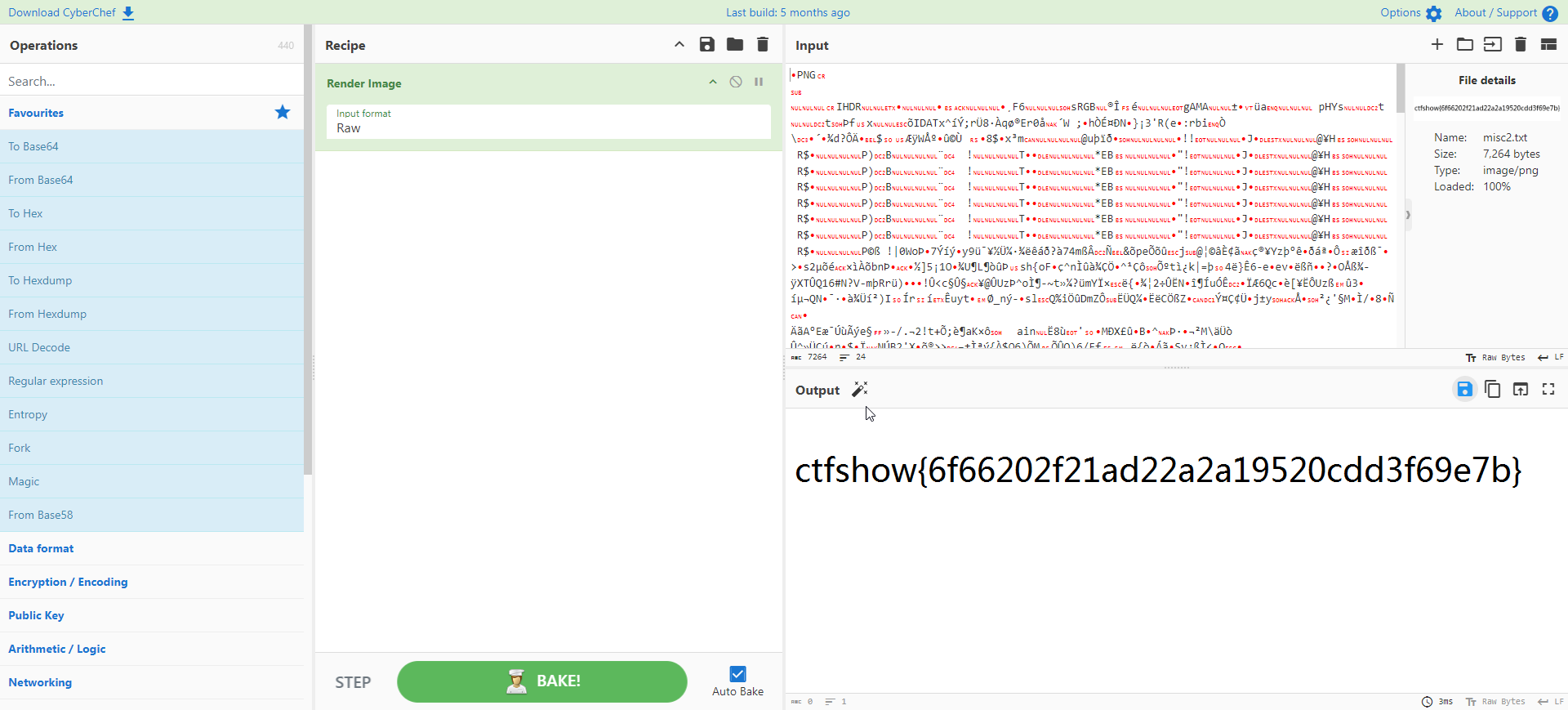Choose URL Decode operation
Screen dimensions: 1568x710
point(152,347)
